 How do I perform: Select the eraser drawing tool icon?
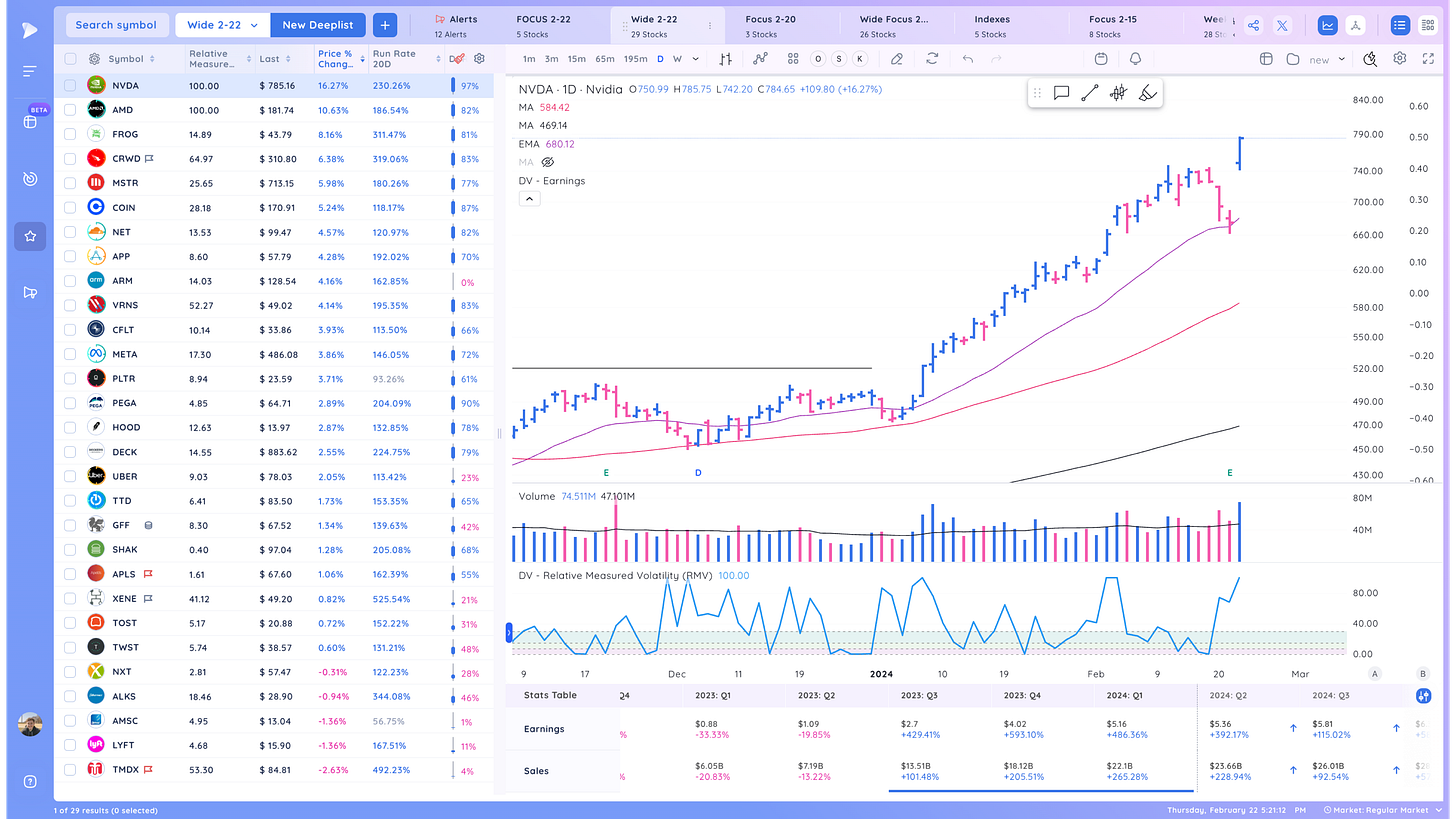pos(897,59)
